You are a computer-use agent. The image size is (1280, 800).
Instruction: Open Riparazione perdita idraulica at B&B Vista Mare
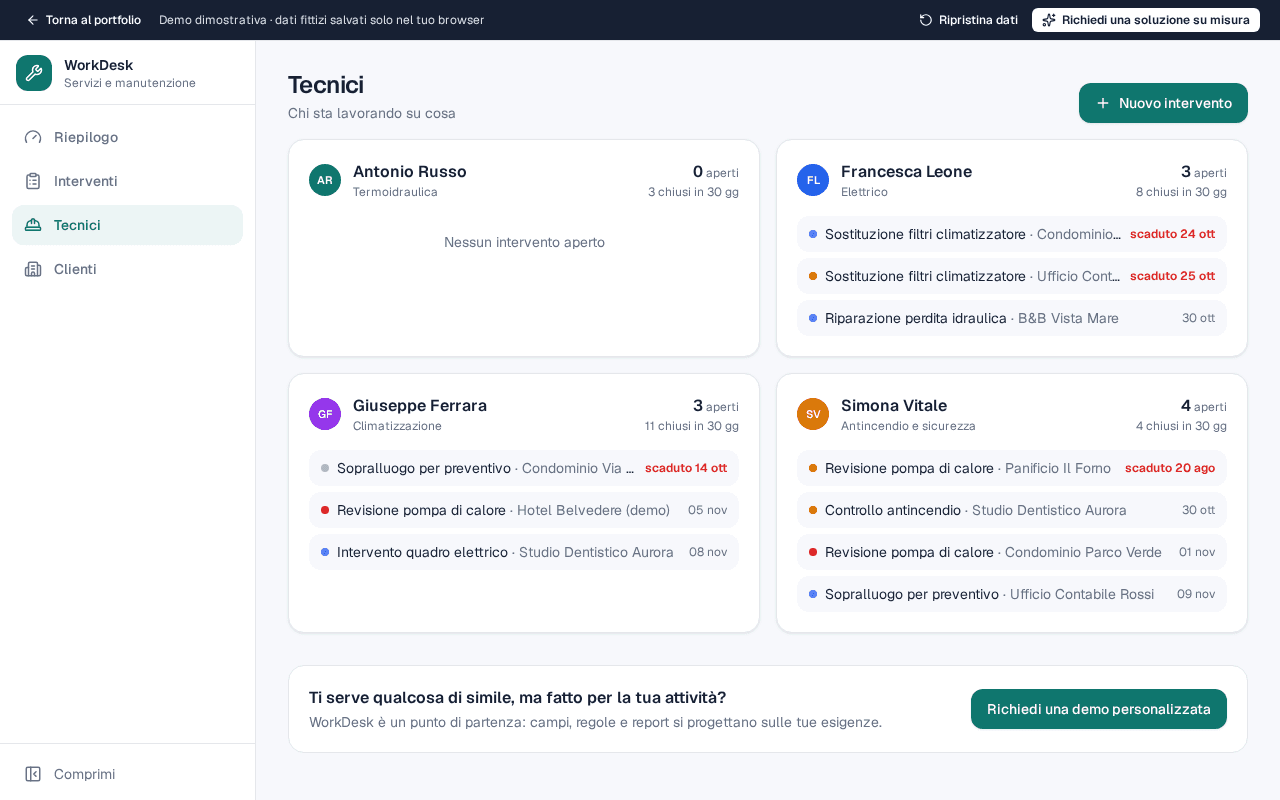point(1012,318)
